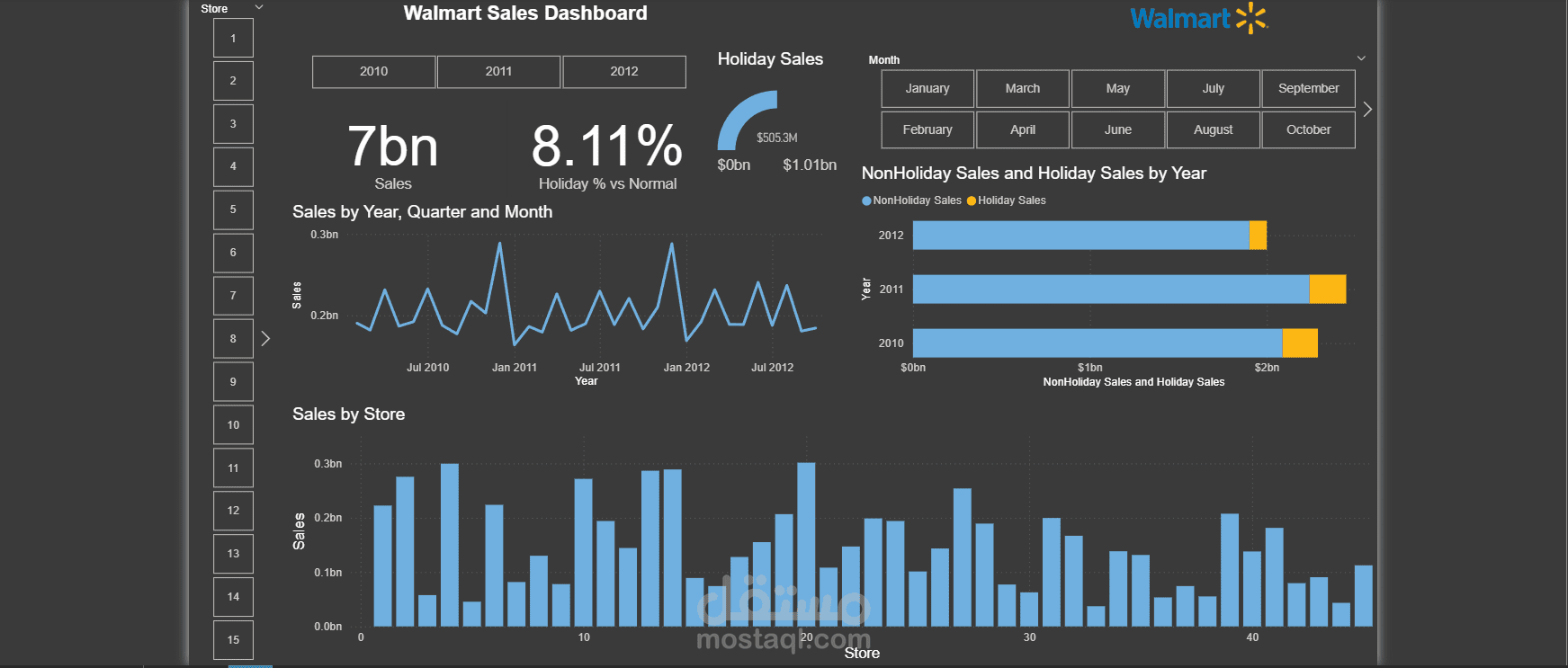Click the NonHoliday Sales blue legend dot
Screen dimensions: 1568x668
coord(866,200)
